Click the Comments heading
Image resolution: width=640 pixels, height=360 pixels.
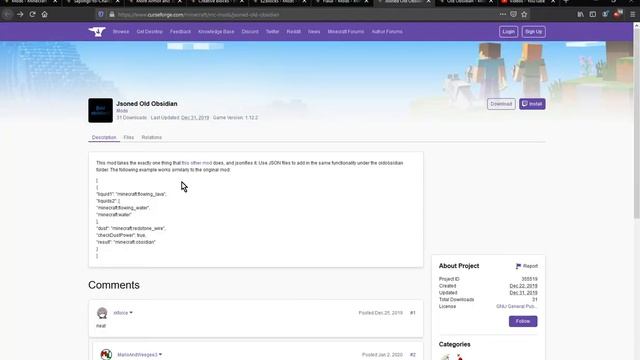pyautogui.click(x=114, y=285)
